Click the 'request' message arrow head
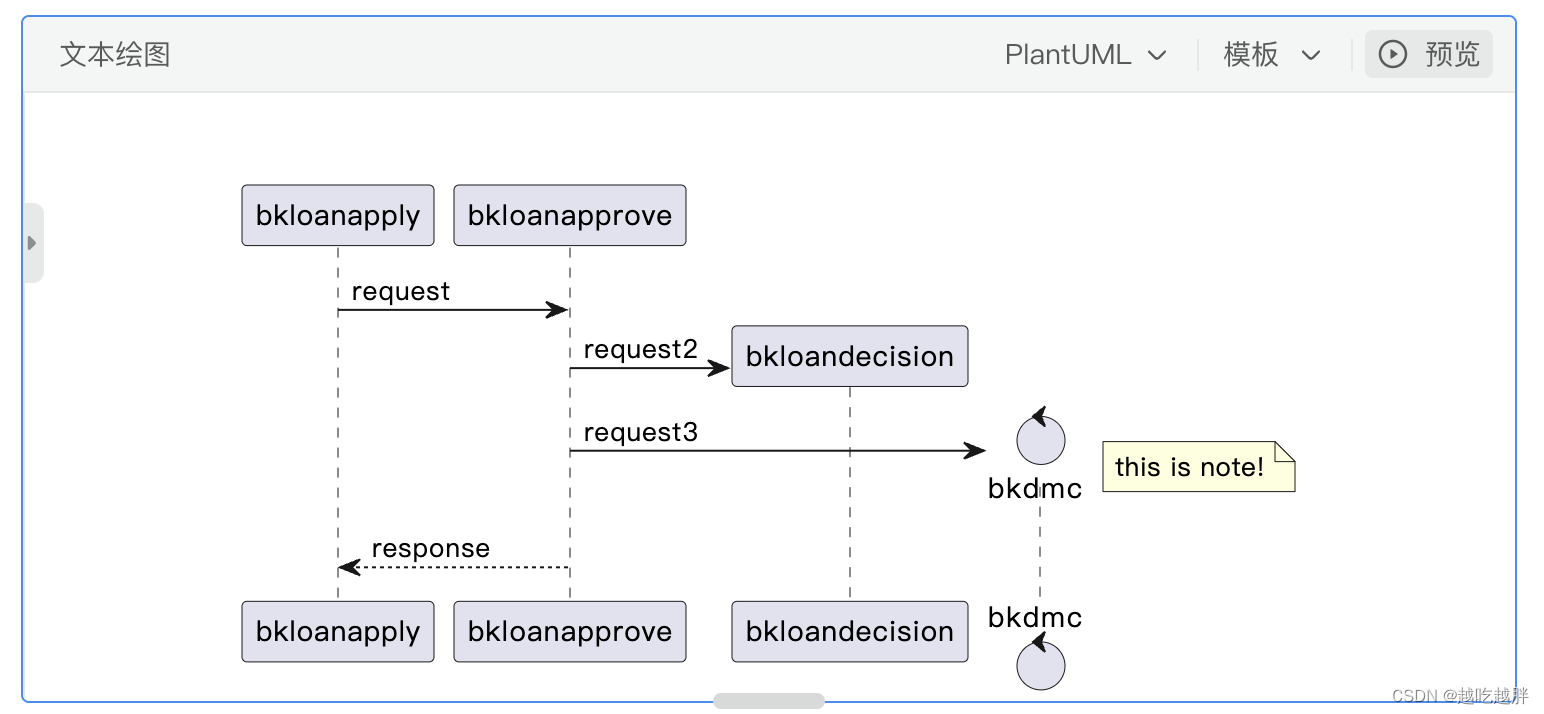 click(x=558, y=310)
